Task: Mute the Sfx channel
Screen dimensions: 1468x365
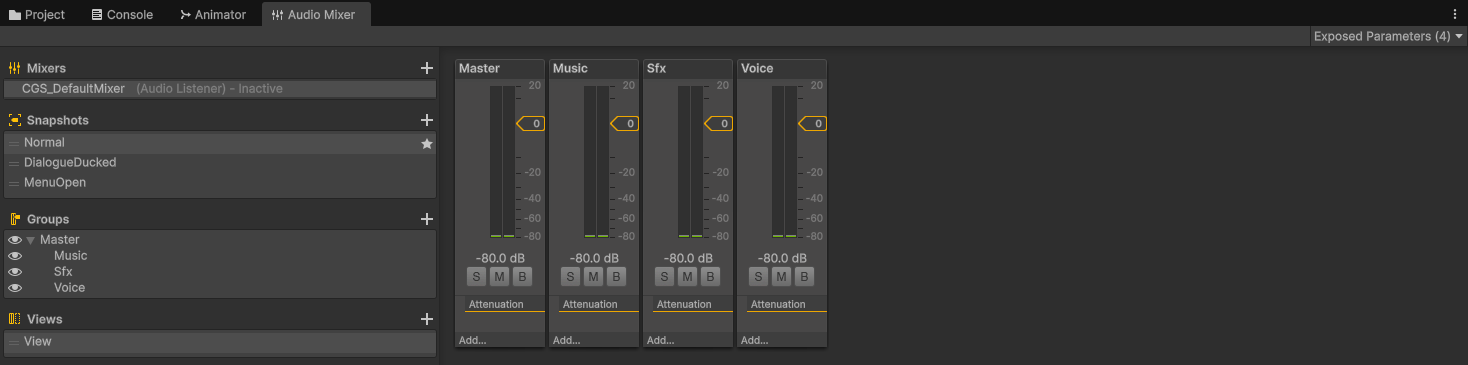Action: (x=687, y=276)
